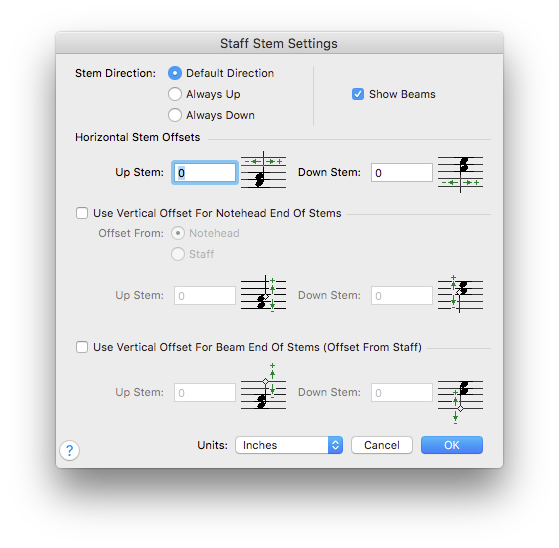
Task: Click the beam end up stem diagram
Action: click(263, 386)
